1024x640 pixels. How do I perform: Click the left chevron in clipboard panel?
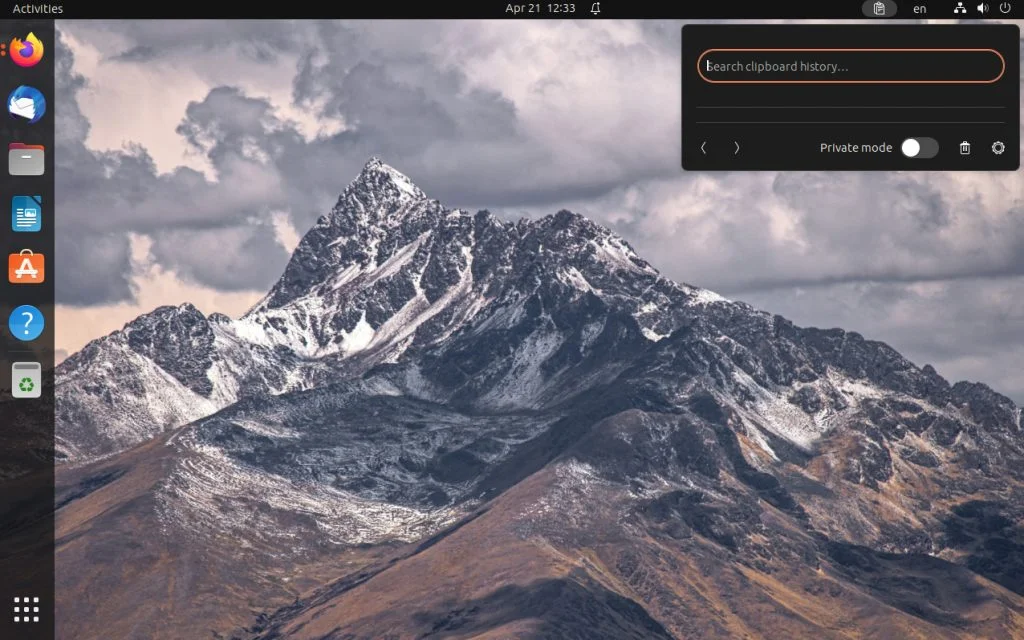click(704, 147)
